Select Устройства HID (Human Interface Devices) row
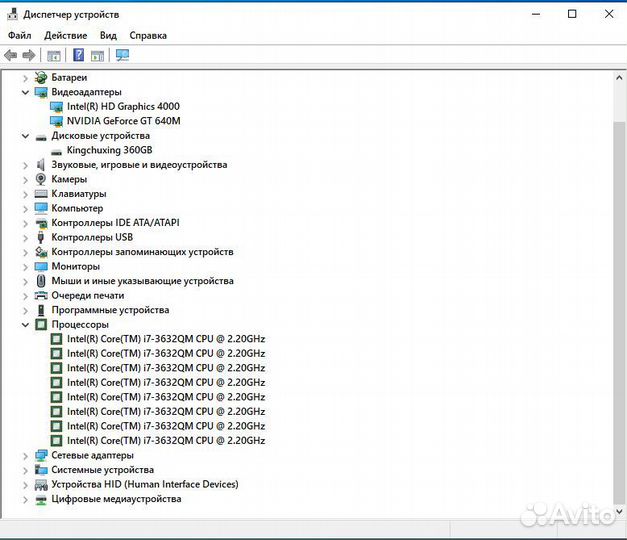The width and height of the screenshot is (627, 540). 145,484
